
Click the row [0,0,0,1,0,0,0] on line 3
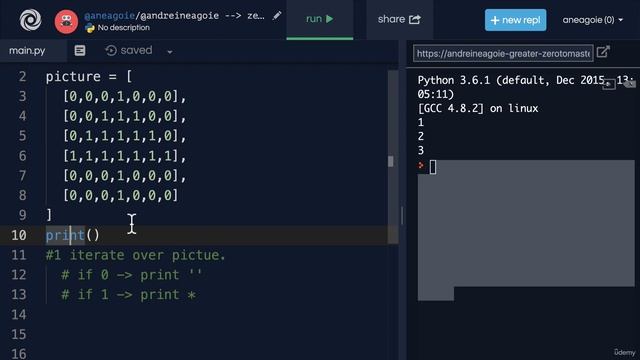coord(124,97)
